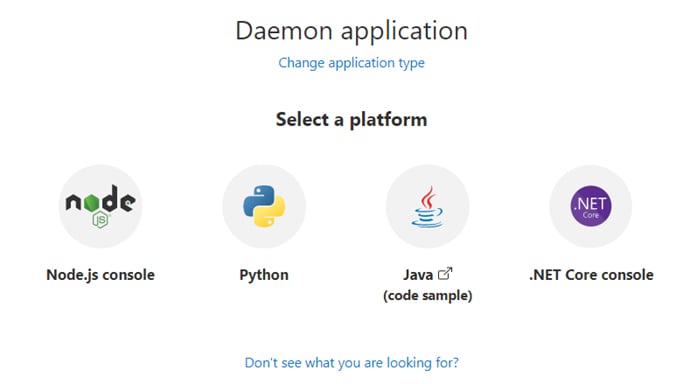Click the Java (code sample) label

click(427, 285)
